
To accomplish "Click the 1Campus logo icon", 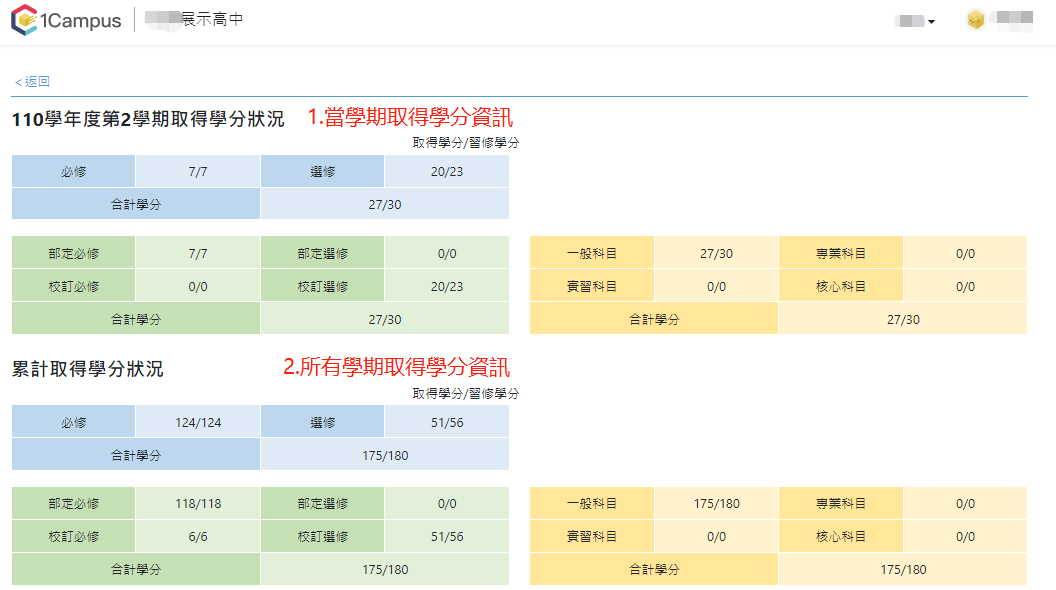I will click(24, 20).
